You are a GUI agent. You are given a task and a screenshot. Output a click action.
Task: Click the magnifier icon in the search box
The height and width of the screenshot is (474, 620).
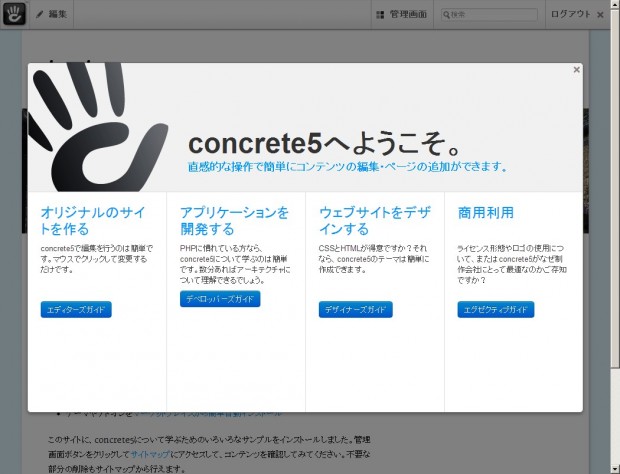click(x=446, y=15)
